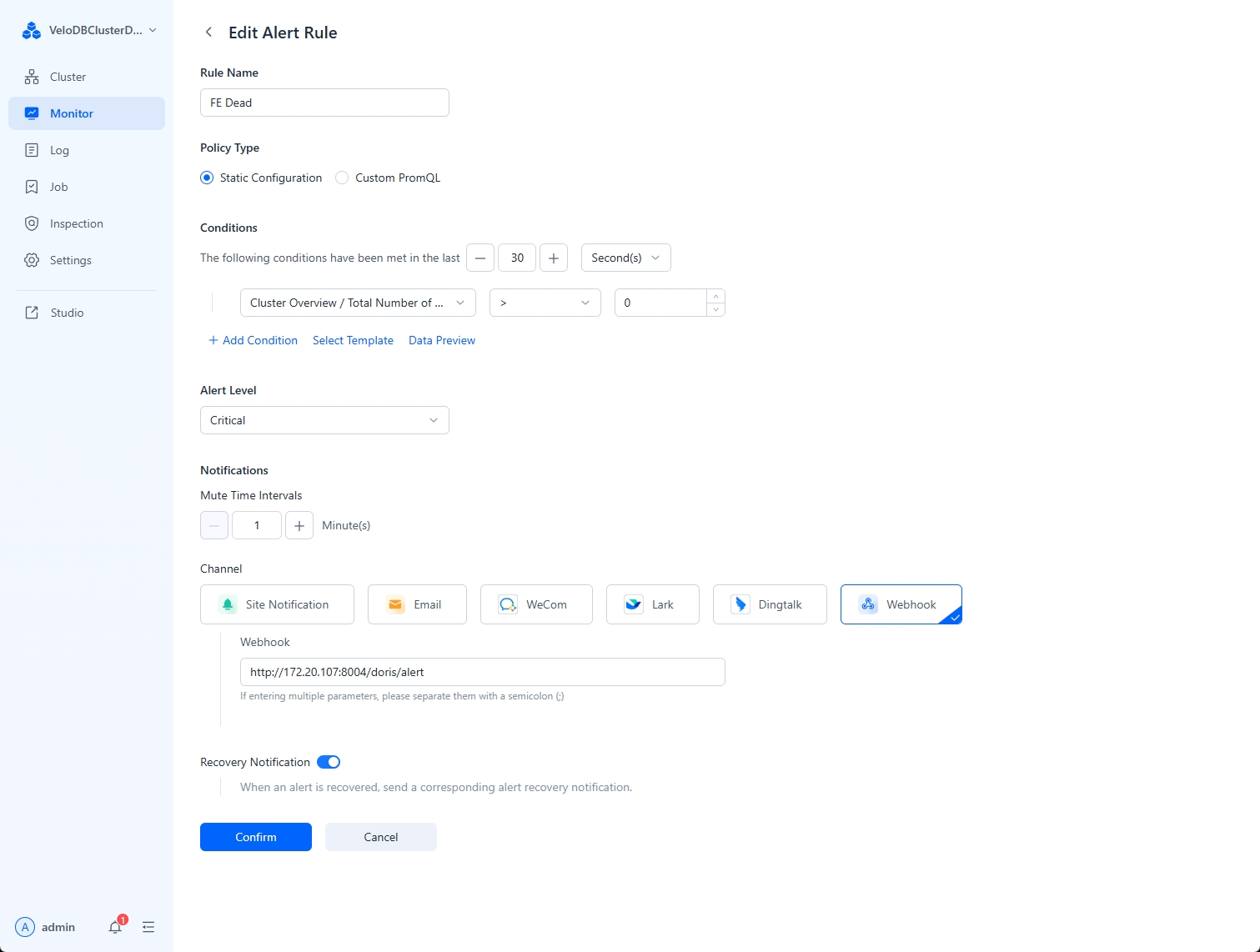The image size is (1260, 952).
Task: Choose Custom PromQL policy type
Action: (341, 178)
